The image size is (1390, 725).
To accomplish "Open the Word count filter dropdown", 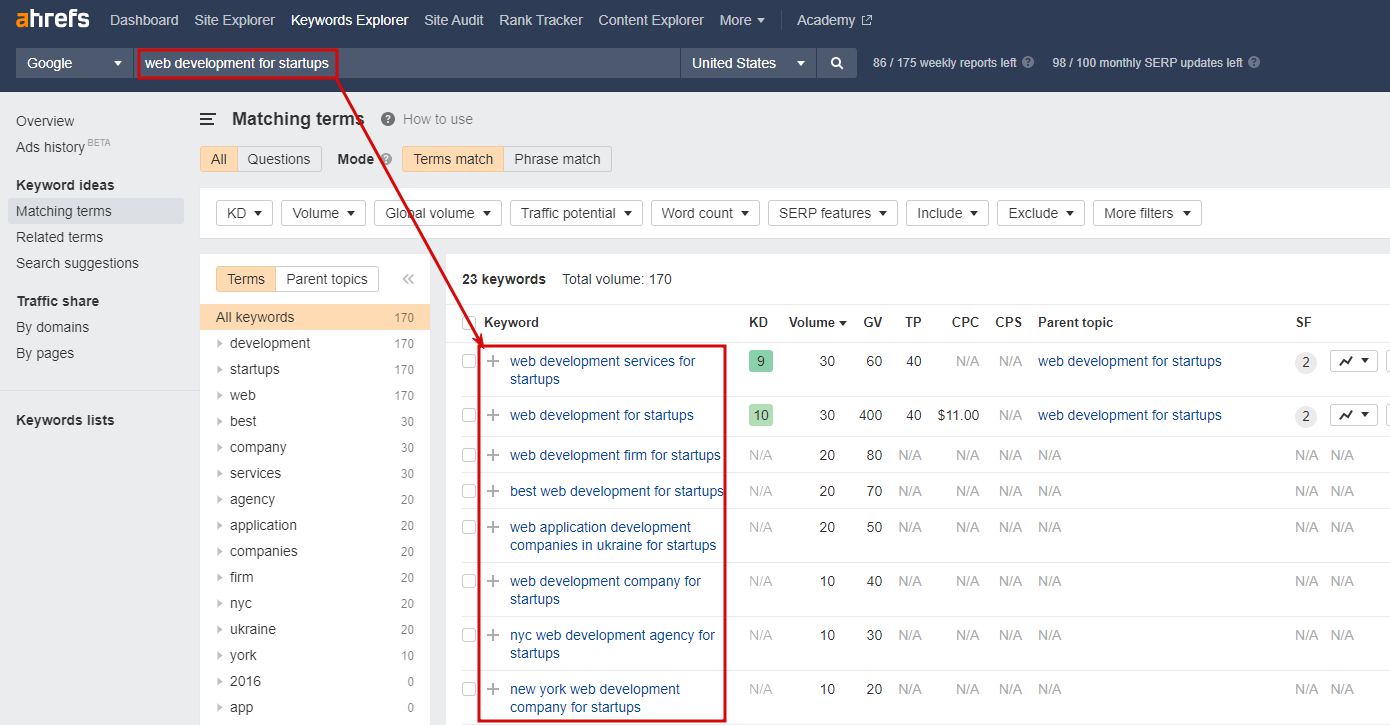I will coord(705,213).
